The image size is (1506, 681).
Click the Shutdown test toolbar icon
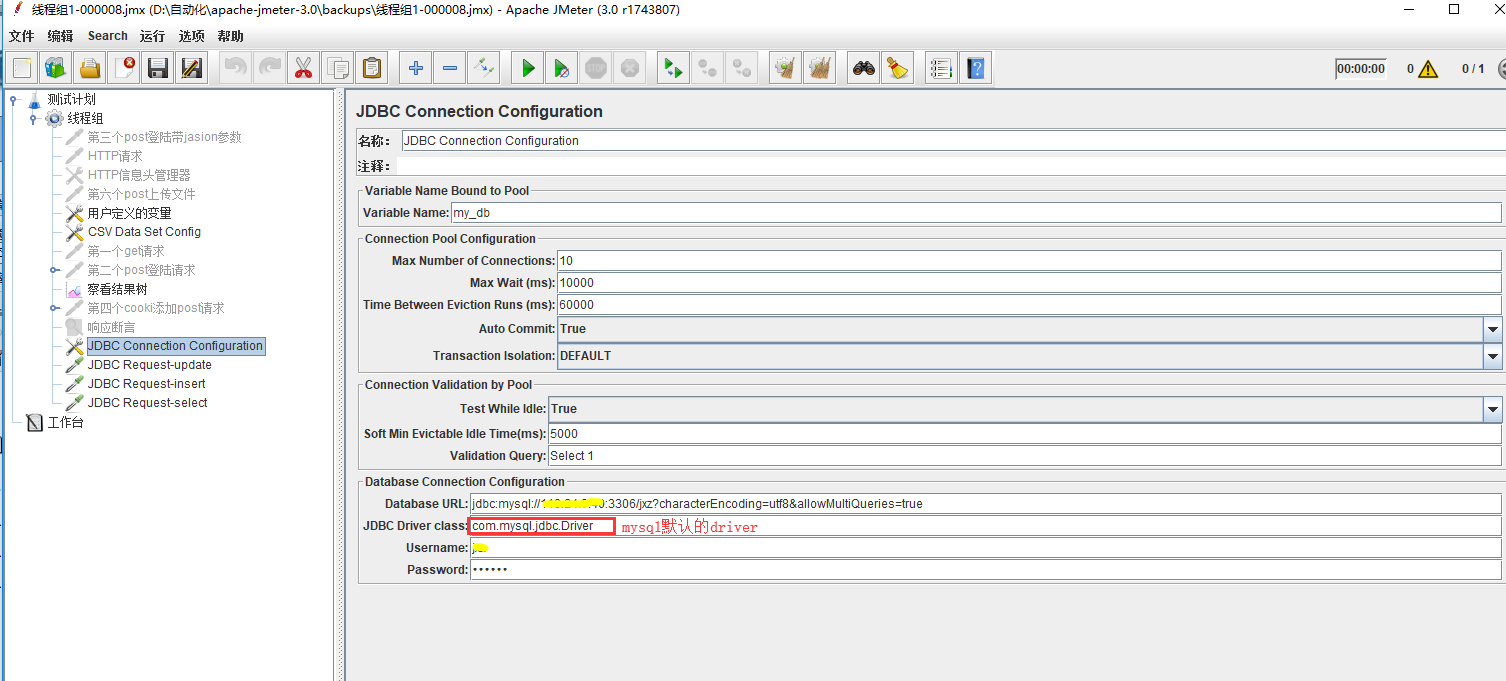pos(630,68)
